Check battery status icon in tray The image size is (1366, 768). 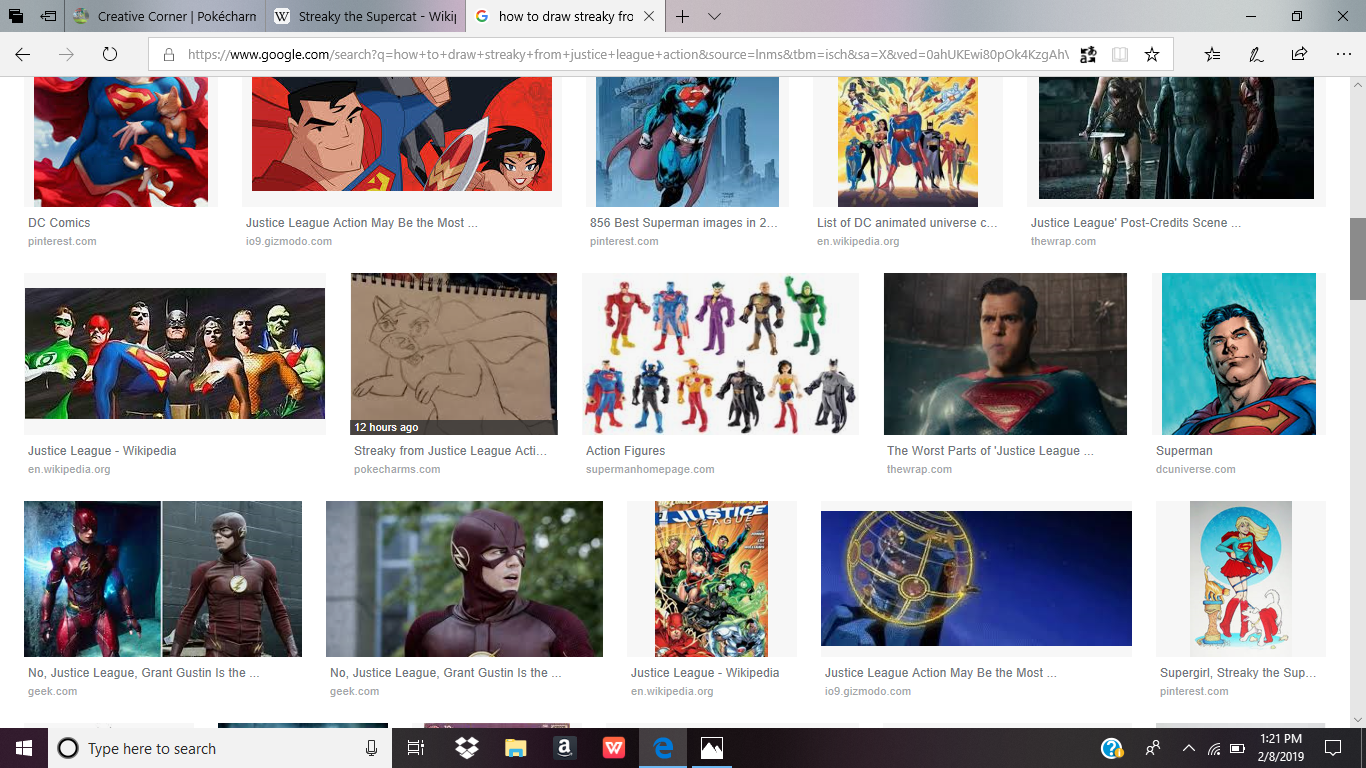(x=1237, y=748)
